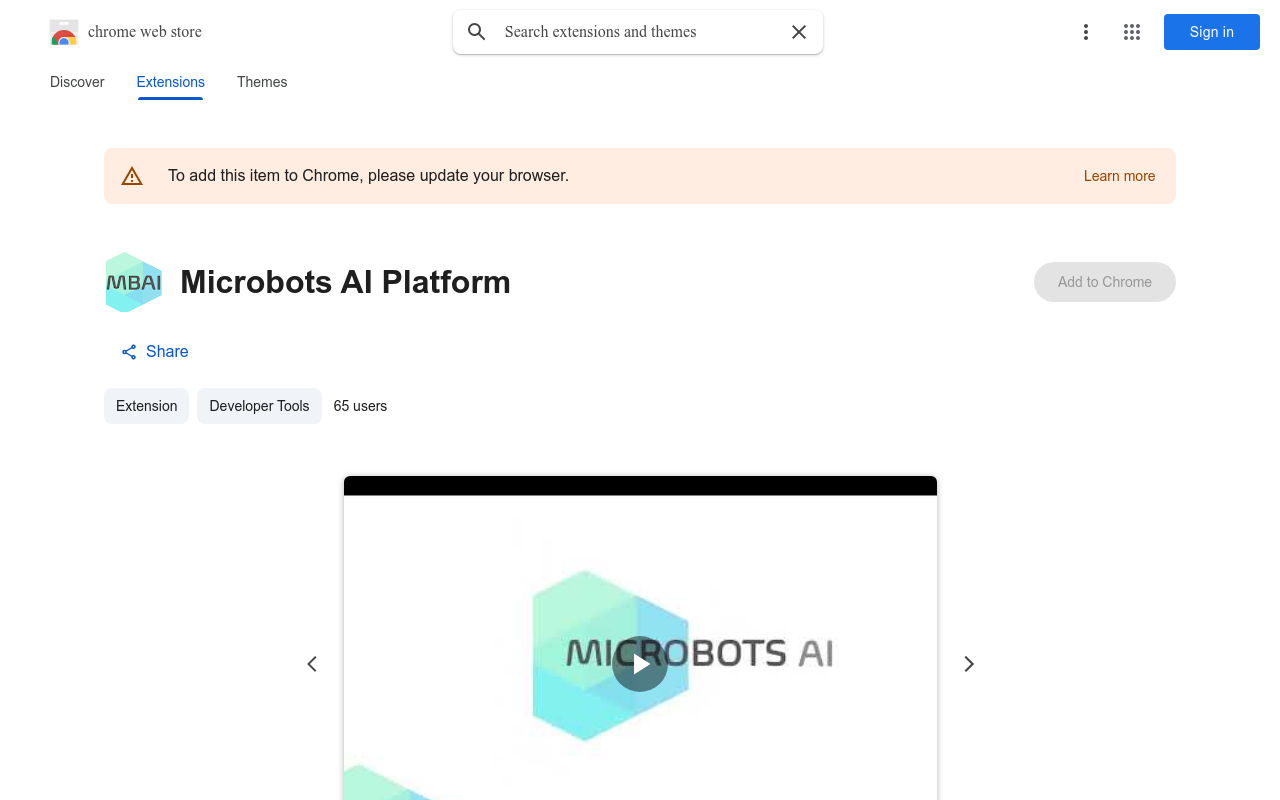The width and height of the screenshot is (1280, 800).
Task: Click the Add to Chrome button
Action: (1105, 282)
